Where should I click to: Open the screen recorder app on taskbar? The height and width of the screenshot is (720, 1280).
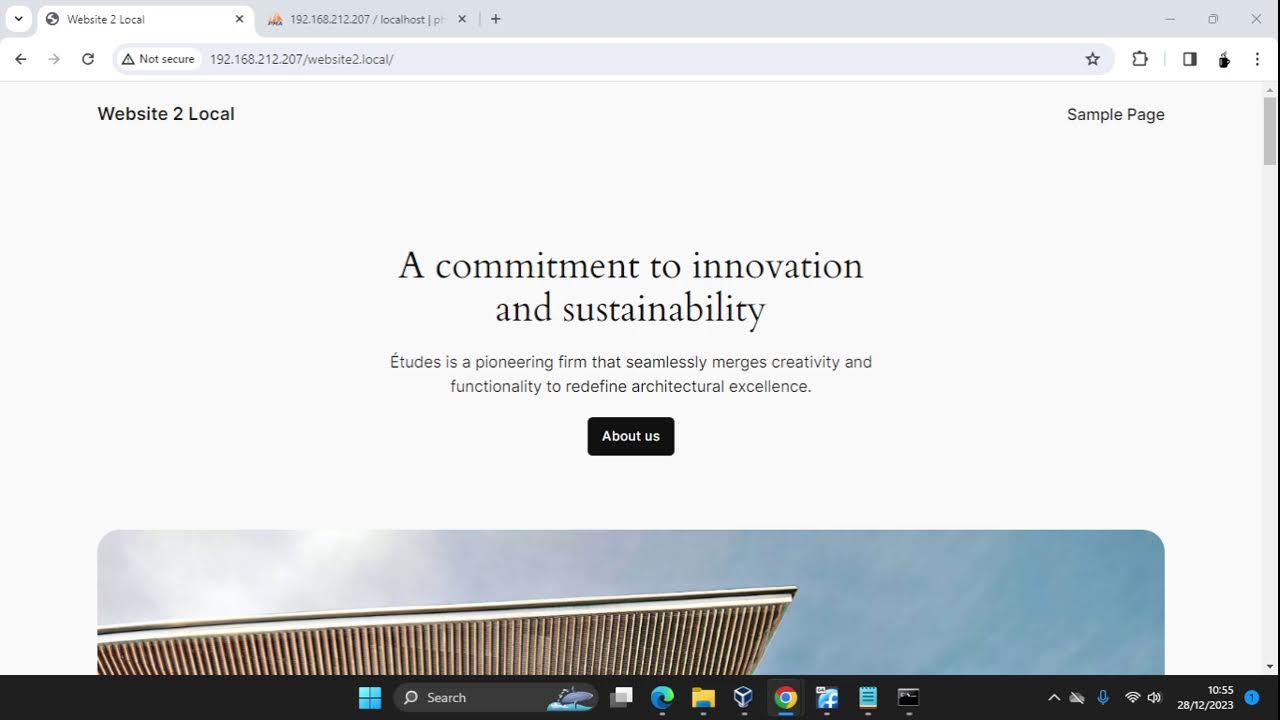click(x=827, y=697)
